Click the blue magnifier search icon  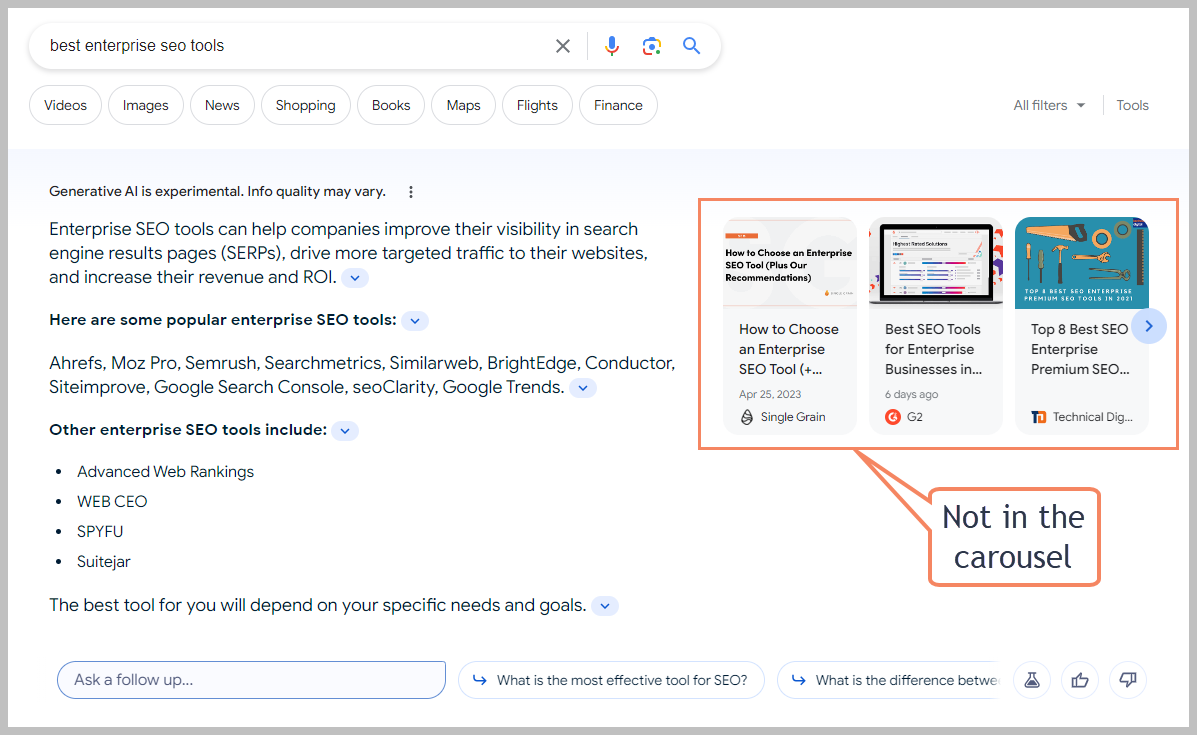click(692, 46)
